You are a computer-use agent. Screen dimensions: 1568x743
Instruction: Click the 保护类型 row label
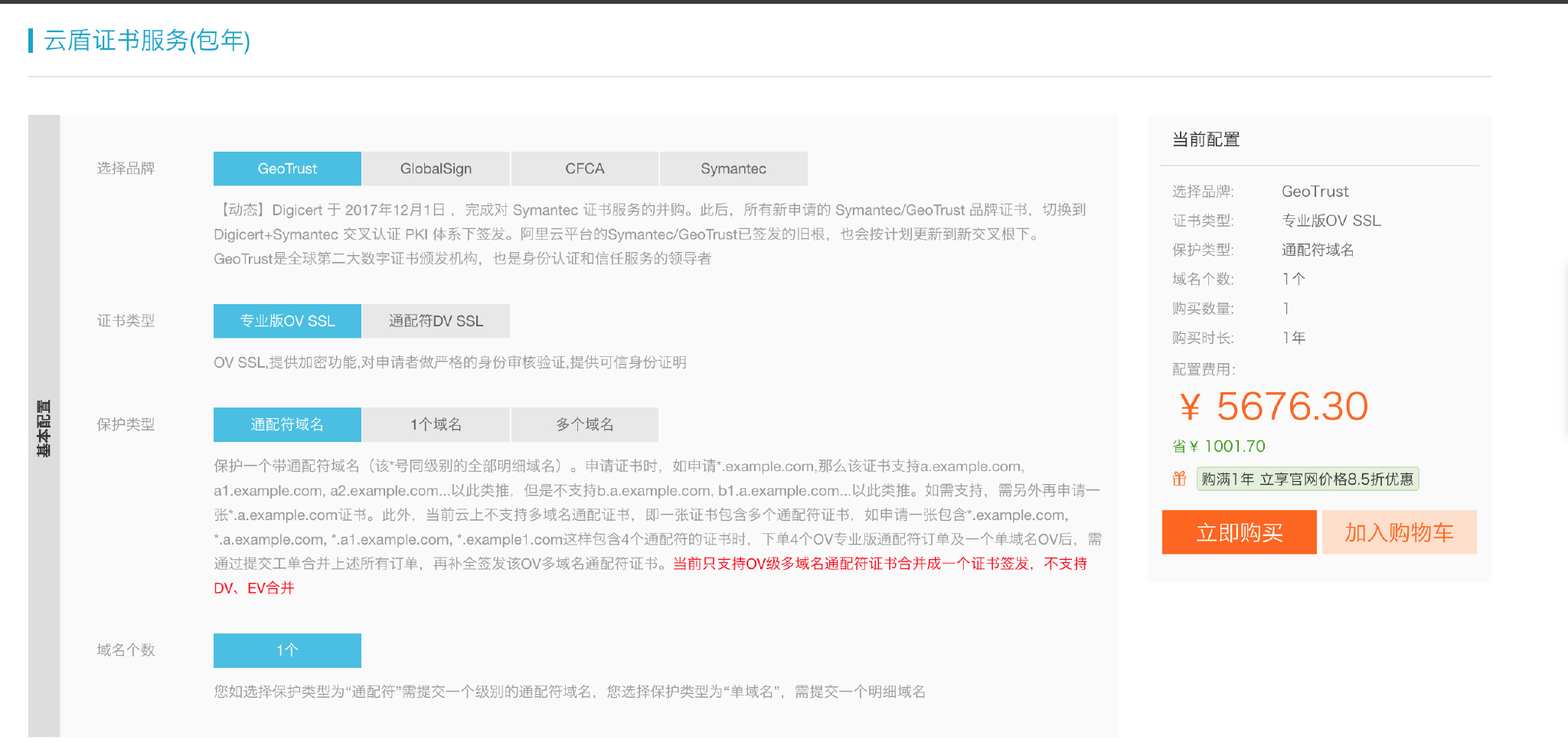(126, 424)
